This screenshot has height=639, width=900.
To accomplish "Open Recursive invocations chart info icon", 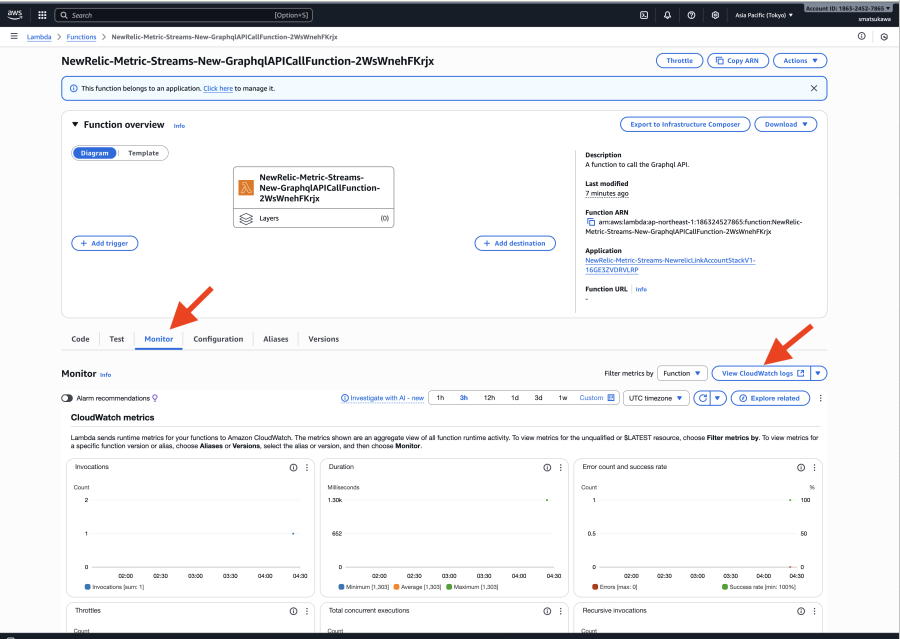I will click(801, 611).
